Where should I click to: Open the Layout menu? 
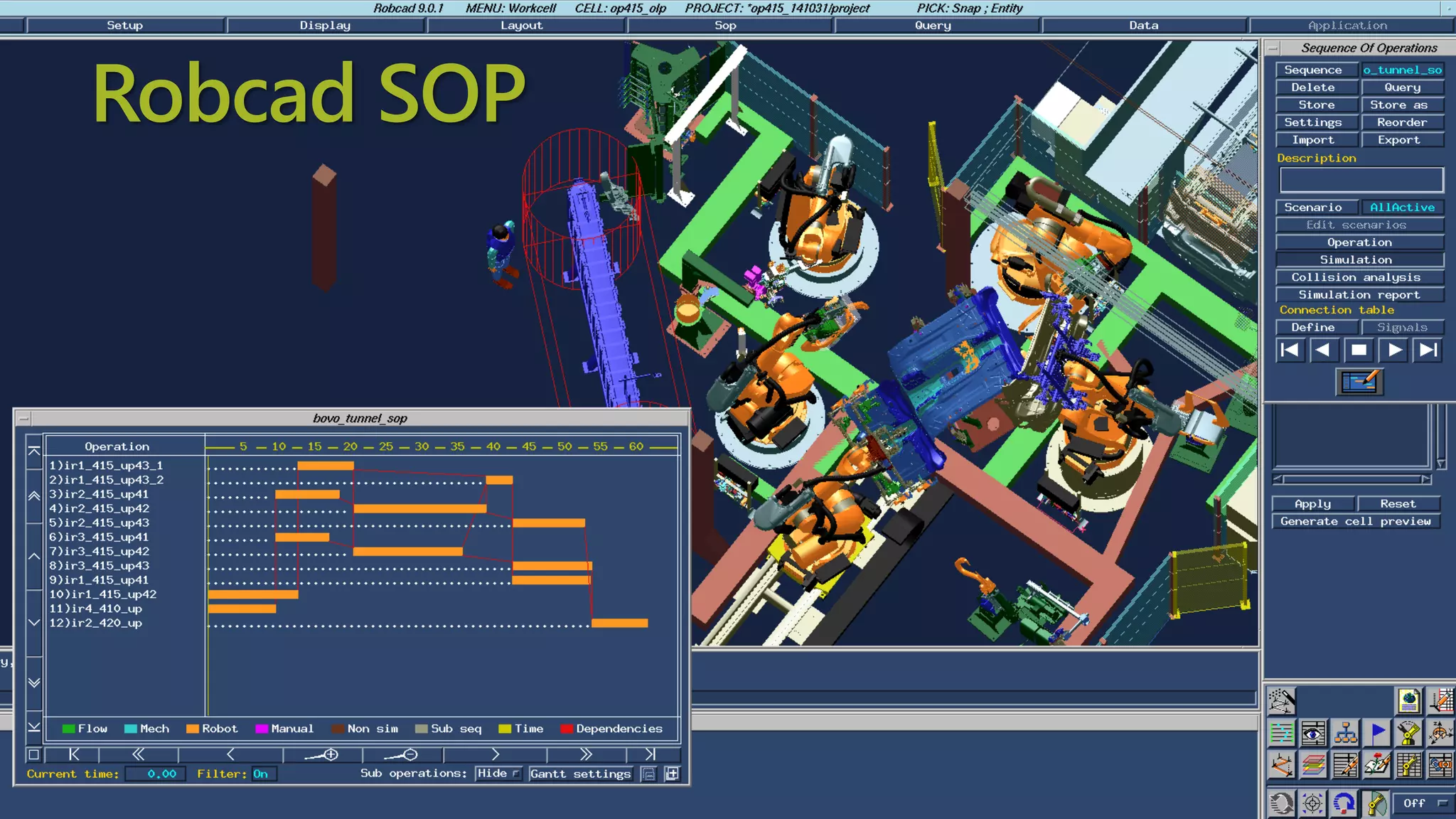click(x=521, y=25)
